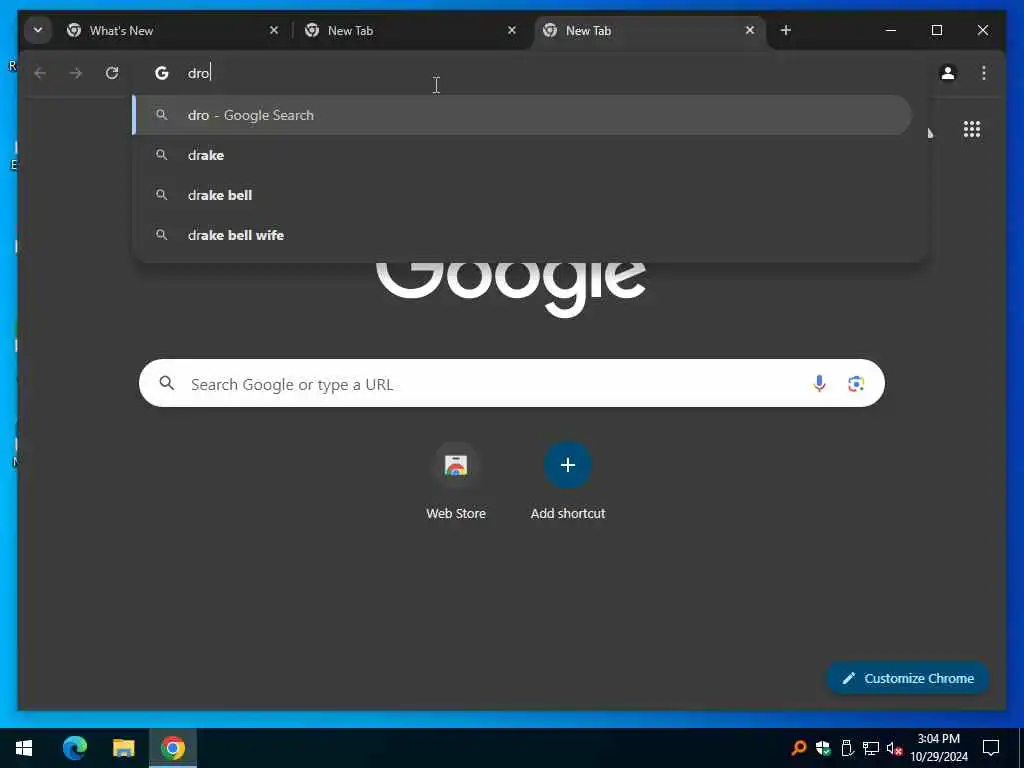Open the notification center icon
1024x768 pixels.
click(991, 748)
